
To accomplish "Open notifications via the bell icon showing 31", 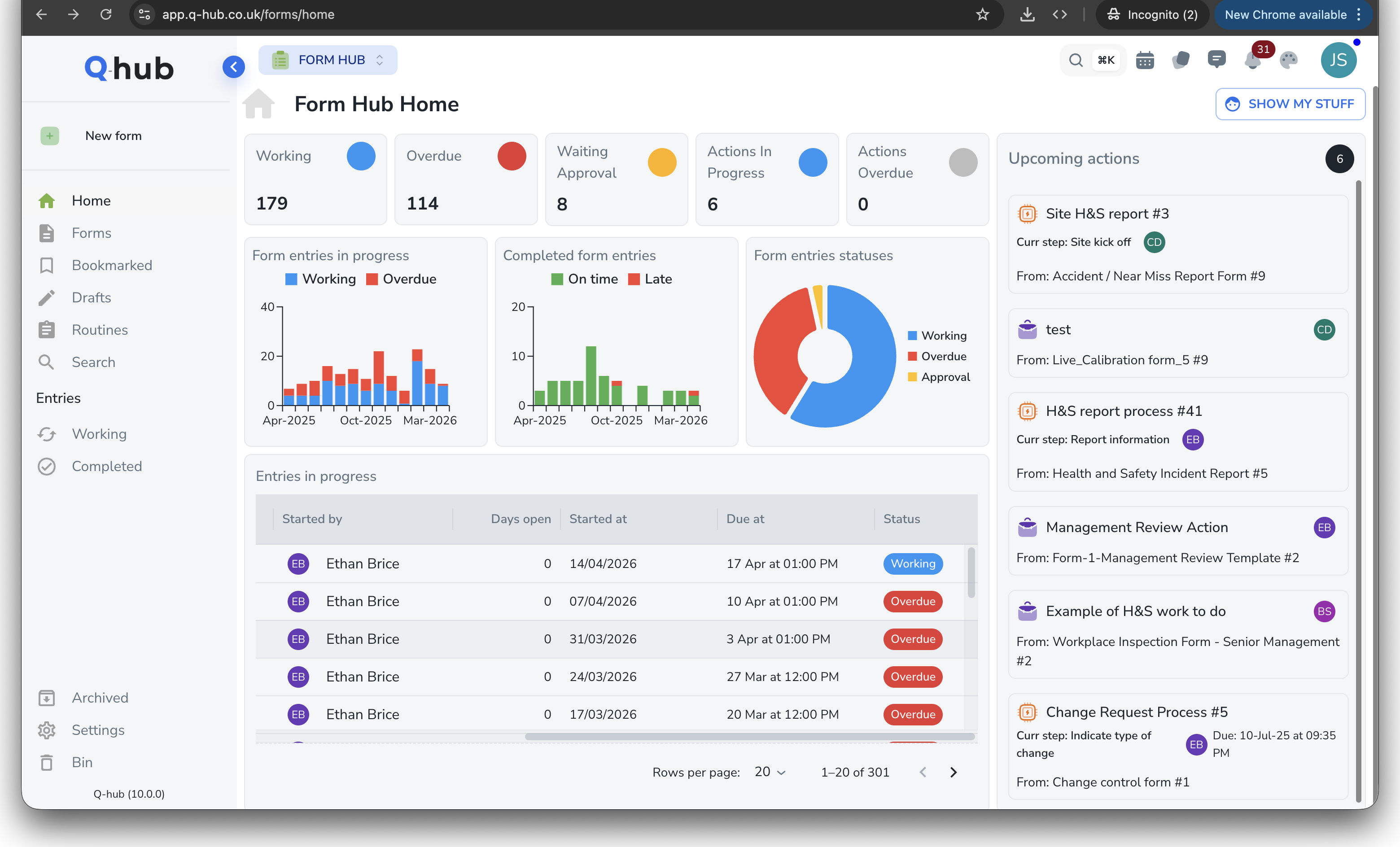I will pos(1253,60).
